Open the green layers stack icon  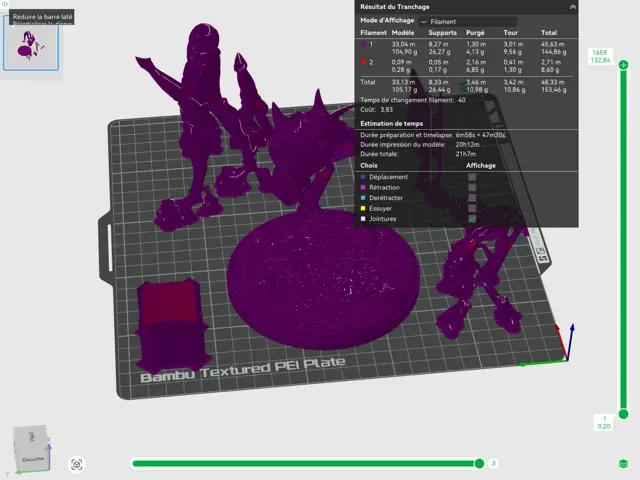pos(623,464)
